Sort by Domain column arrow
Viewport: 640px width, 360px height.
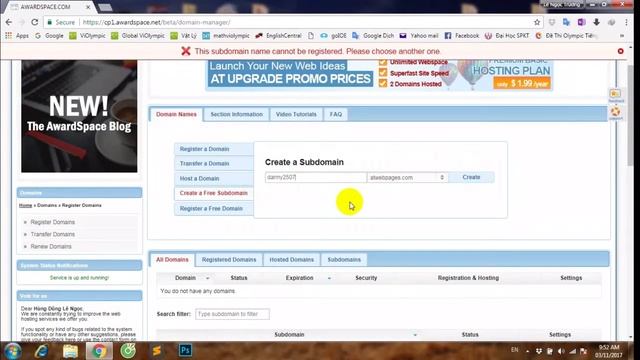click(207, 278)
